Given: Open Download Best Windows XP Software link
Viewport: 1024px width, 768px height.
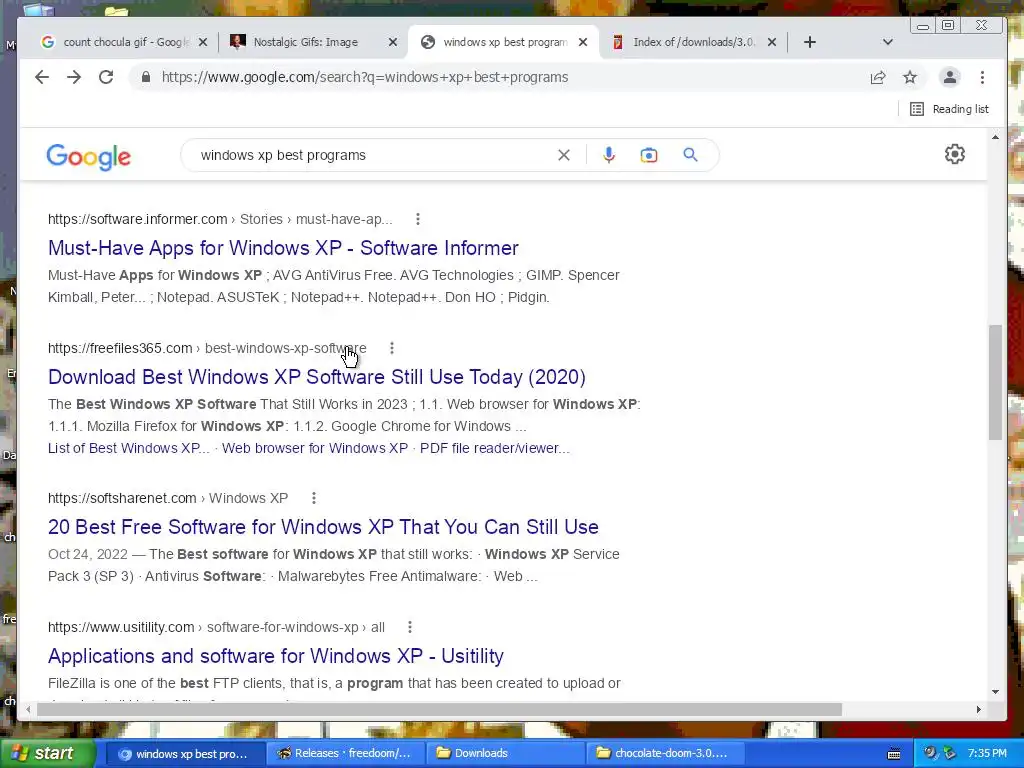Looking at the screenshot, I should (317, 377).
